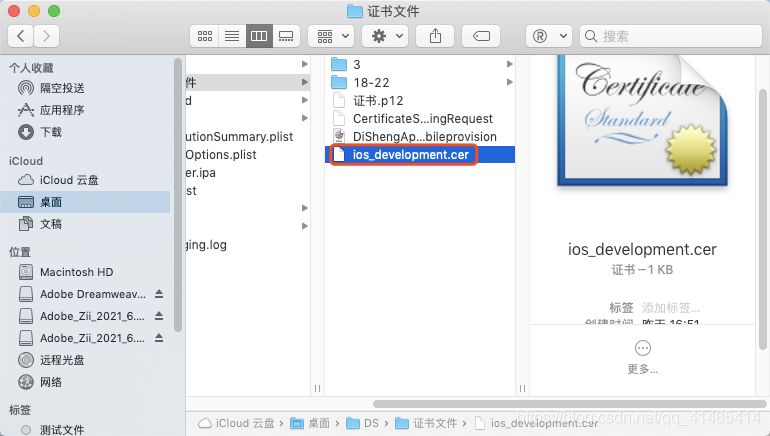Open the gear action menu
Viewport: 770px width, 436px height.
pyautogui.click(x=386, y=36)
